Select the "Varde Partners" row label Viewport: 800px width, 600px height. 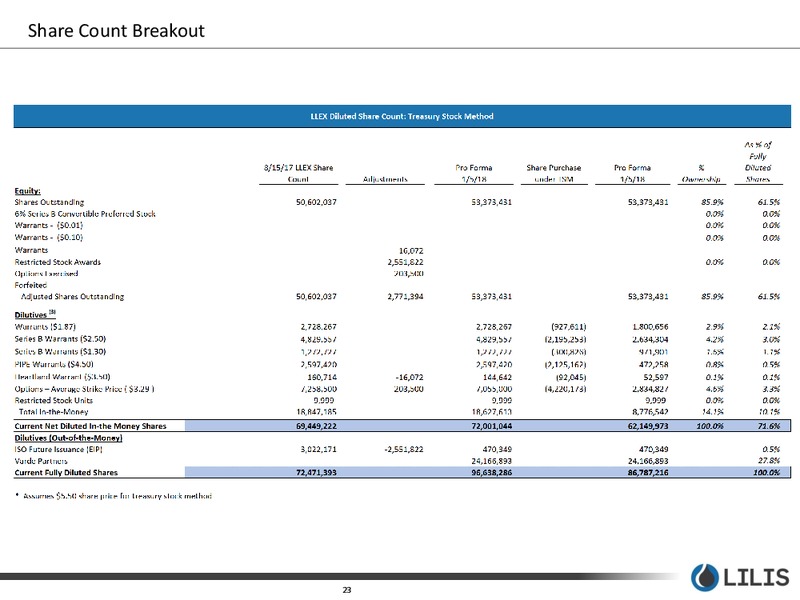(41, 461)
